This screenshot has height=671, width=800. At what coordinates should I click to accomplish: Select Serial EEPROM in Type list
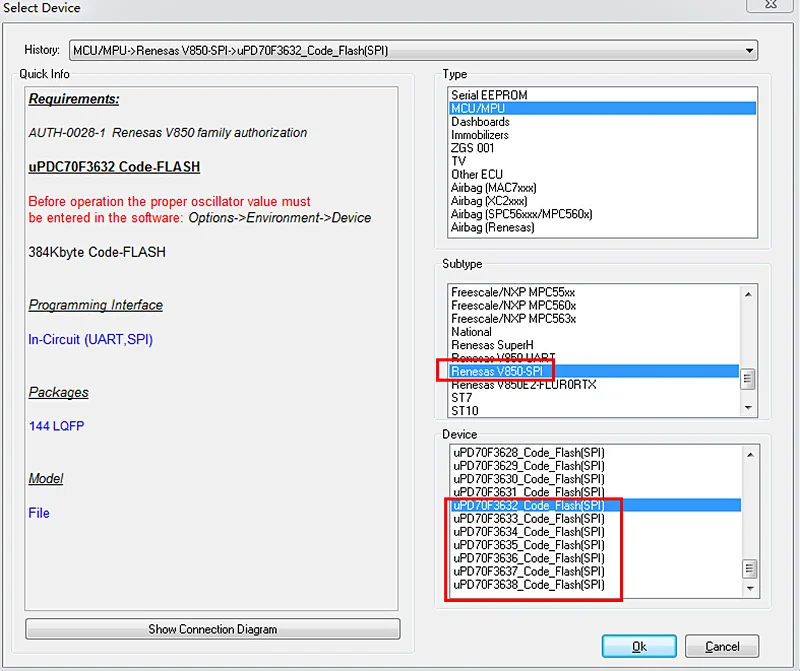tap(602, 95)
